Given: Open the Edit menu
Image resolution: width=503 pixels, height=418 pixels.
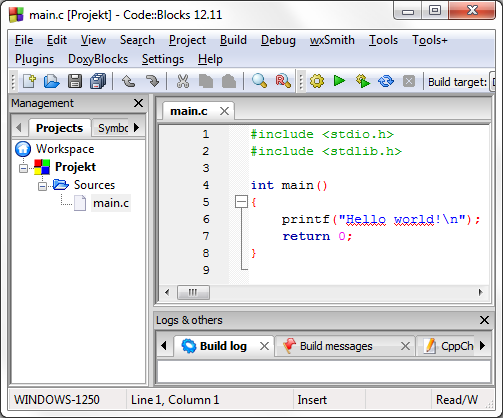Looking at the screenshot, I should tap(57, 40).
